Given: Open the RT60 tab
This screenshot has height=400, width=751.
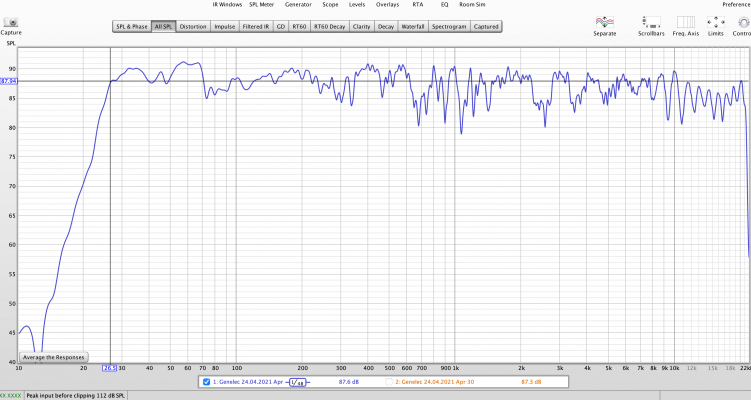Looking at the screenshot, I should 299,27.
